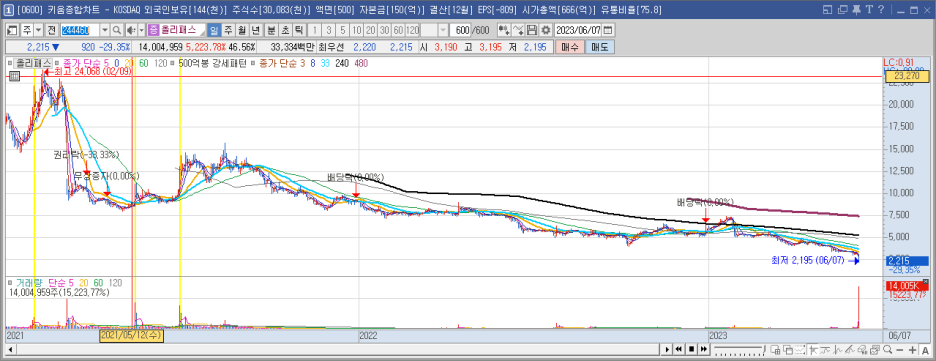Expand the interval value dropdown after 120
The height and width of the screenshot is (361, 936).
click(x=443, y=30)
